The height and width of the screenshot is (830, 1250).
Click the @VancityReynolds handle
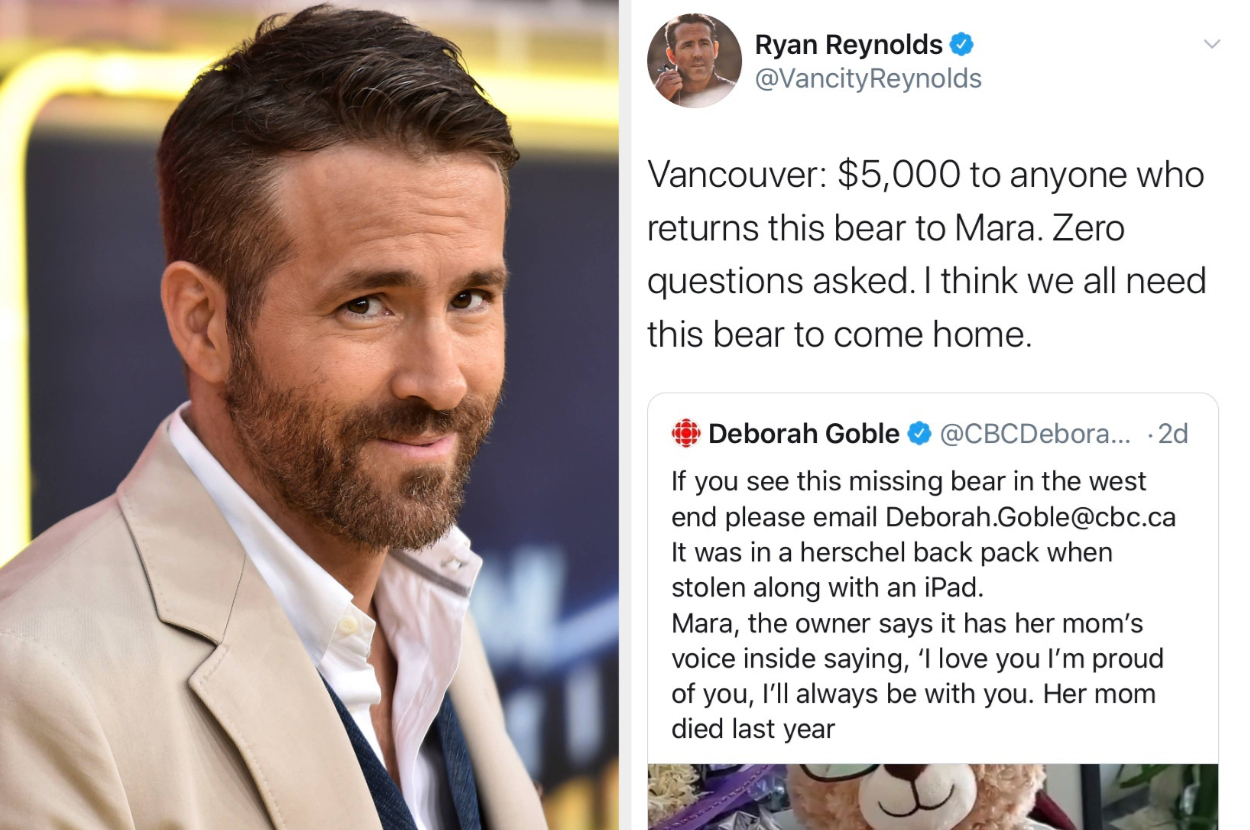(867, 79)
